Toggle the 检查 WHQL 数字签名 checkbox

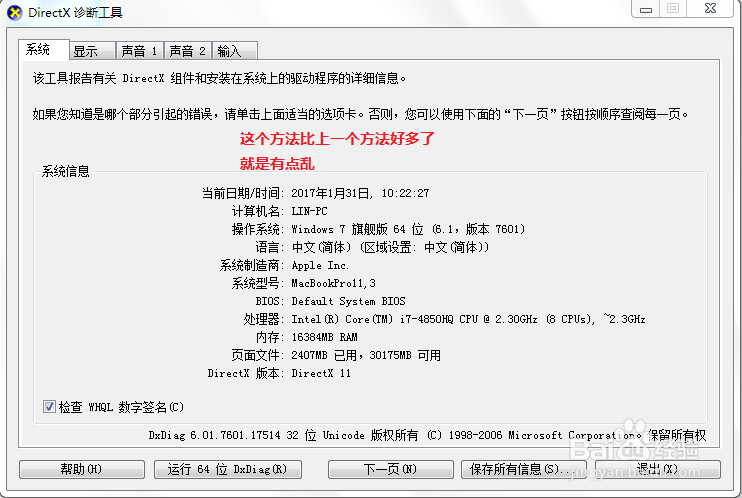49,407
